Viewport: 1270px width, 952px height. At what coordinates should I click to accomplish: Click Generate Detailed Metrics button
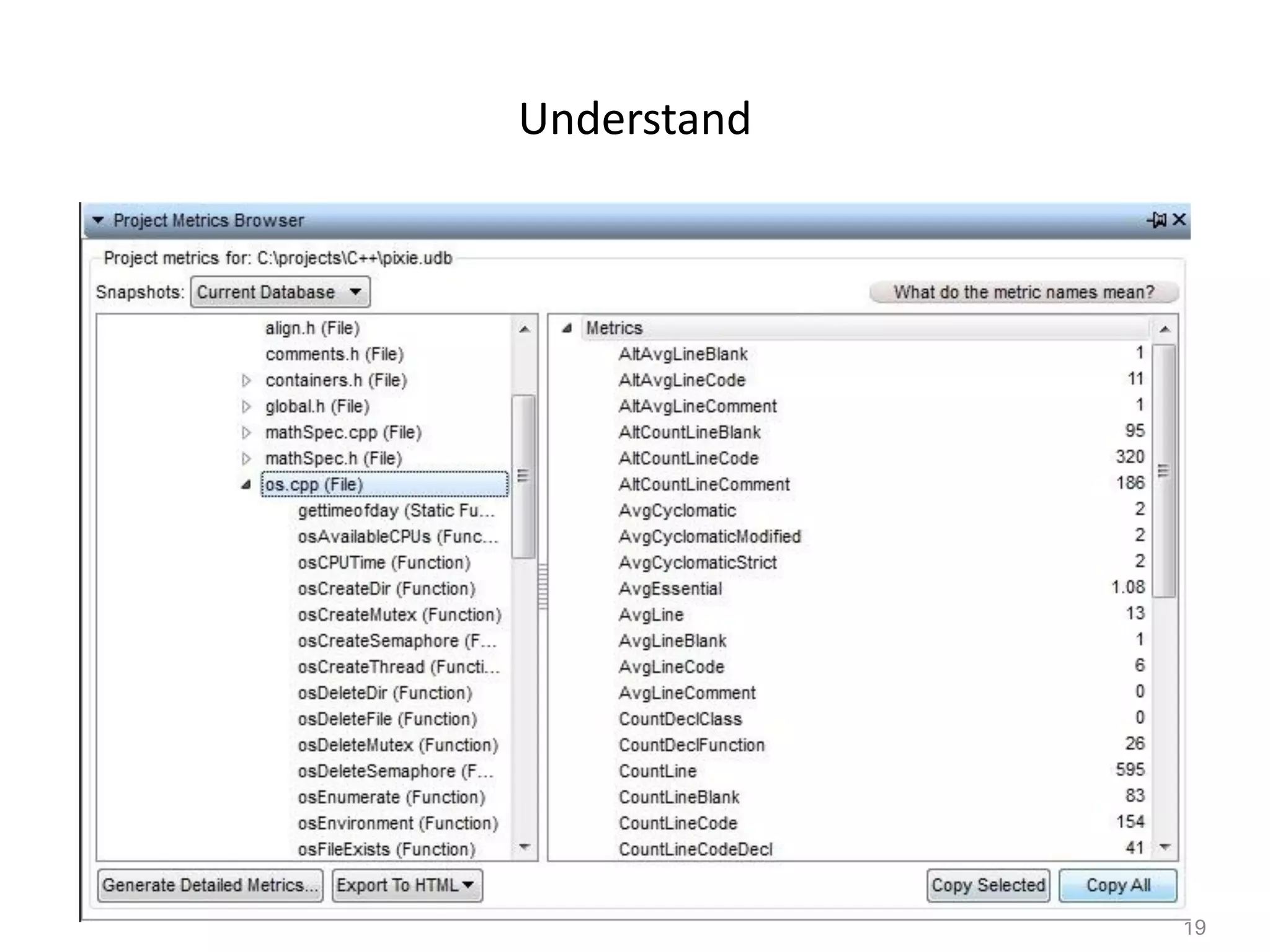pos(210,885)
